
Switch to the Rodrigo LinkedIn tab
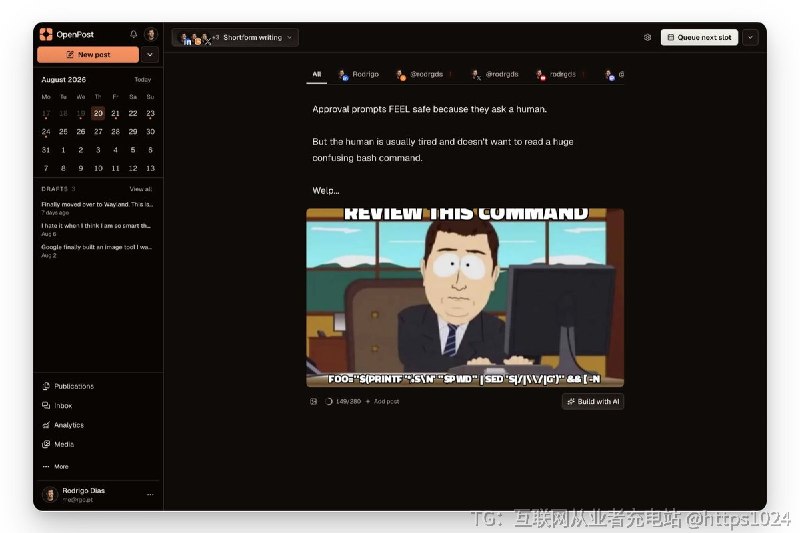tap(359, 74)
